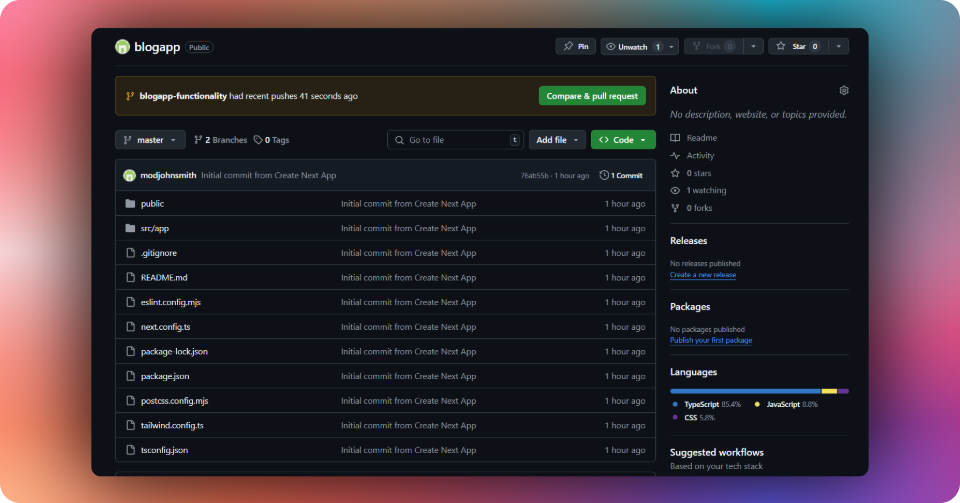Expand the Star lists dropdown arrow

pos(839,47)
